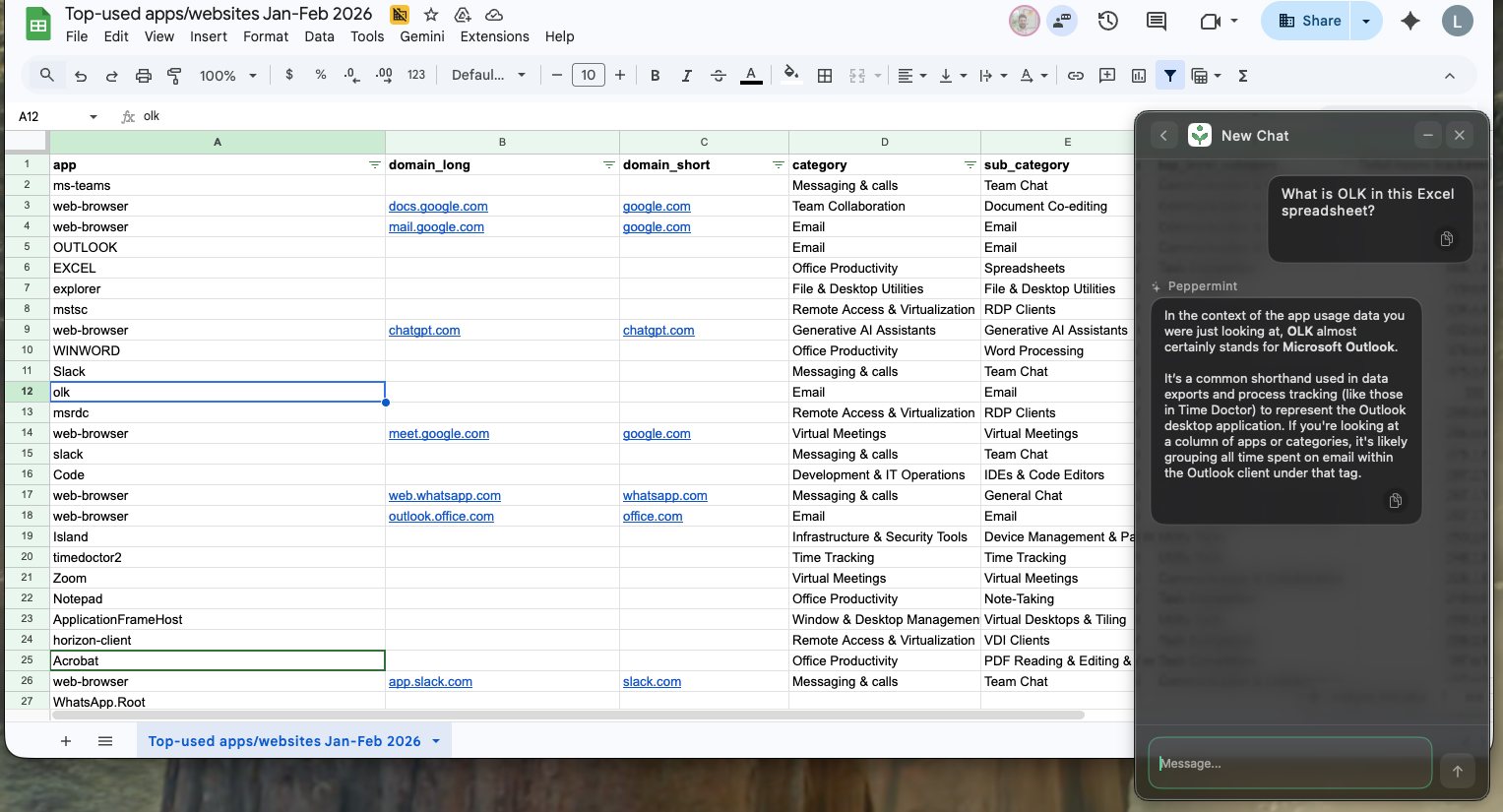Viewport: 1503px width, 812px height.
Task: Open the Data menu
Action: coord(319,36)
